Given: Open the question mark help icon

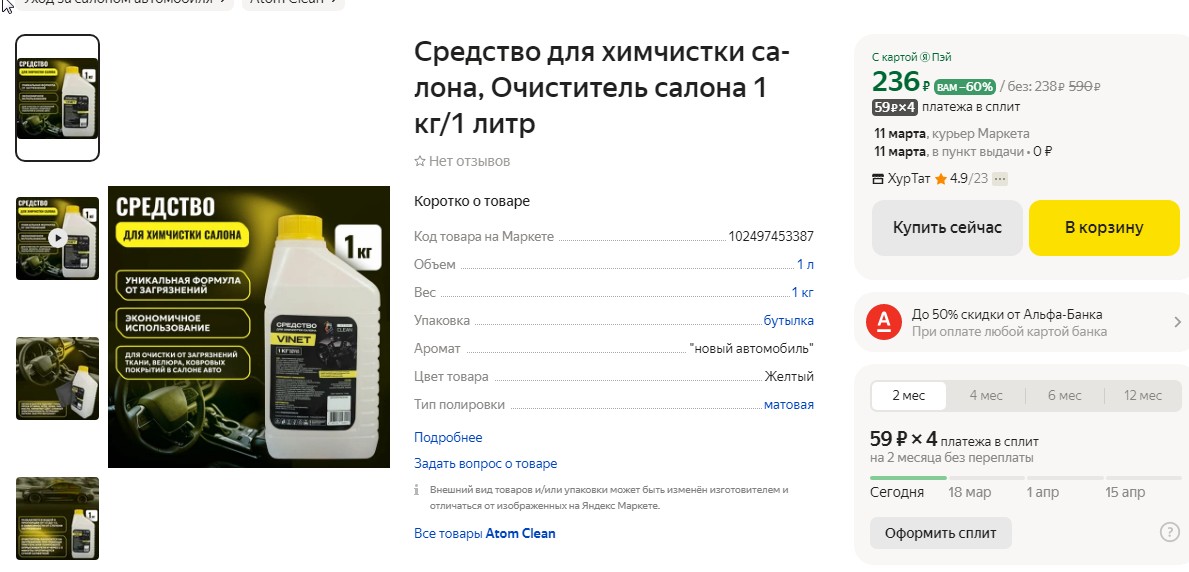Looking at the screenshot, I should (1169, 533).
